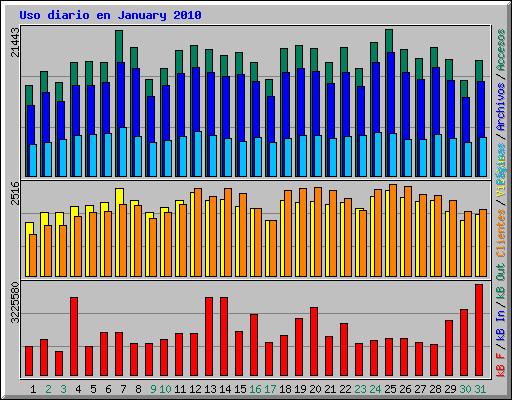Click the orange clients bar for day 20

318,232
